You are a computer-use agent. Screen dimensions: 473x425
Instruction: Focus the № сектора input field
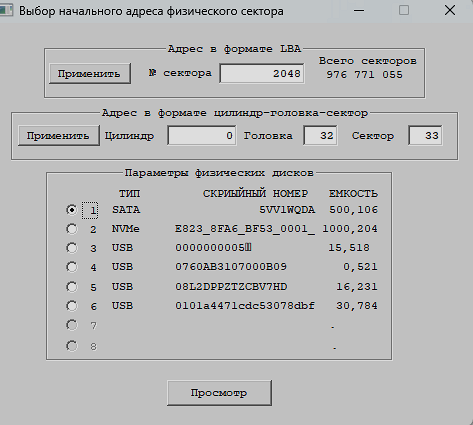262,73
